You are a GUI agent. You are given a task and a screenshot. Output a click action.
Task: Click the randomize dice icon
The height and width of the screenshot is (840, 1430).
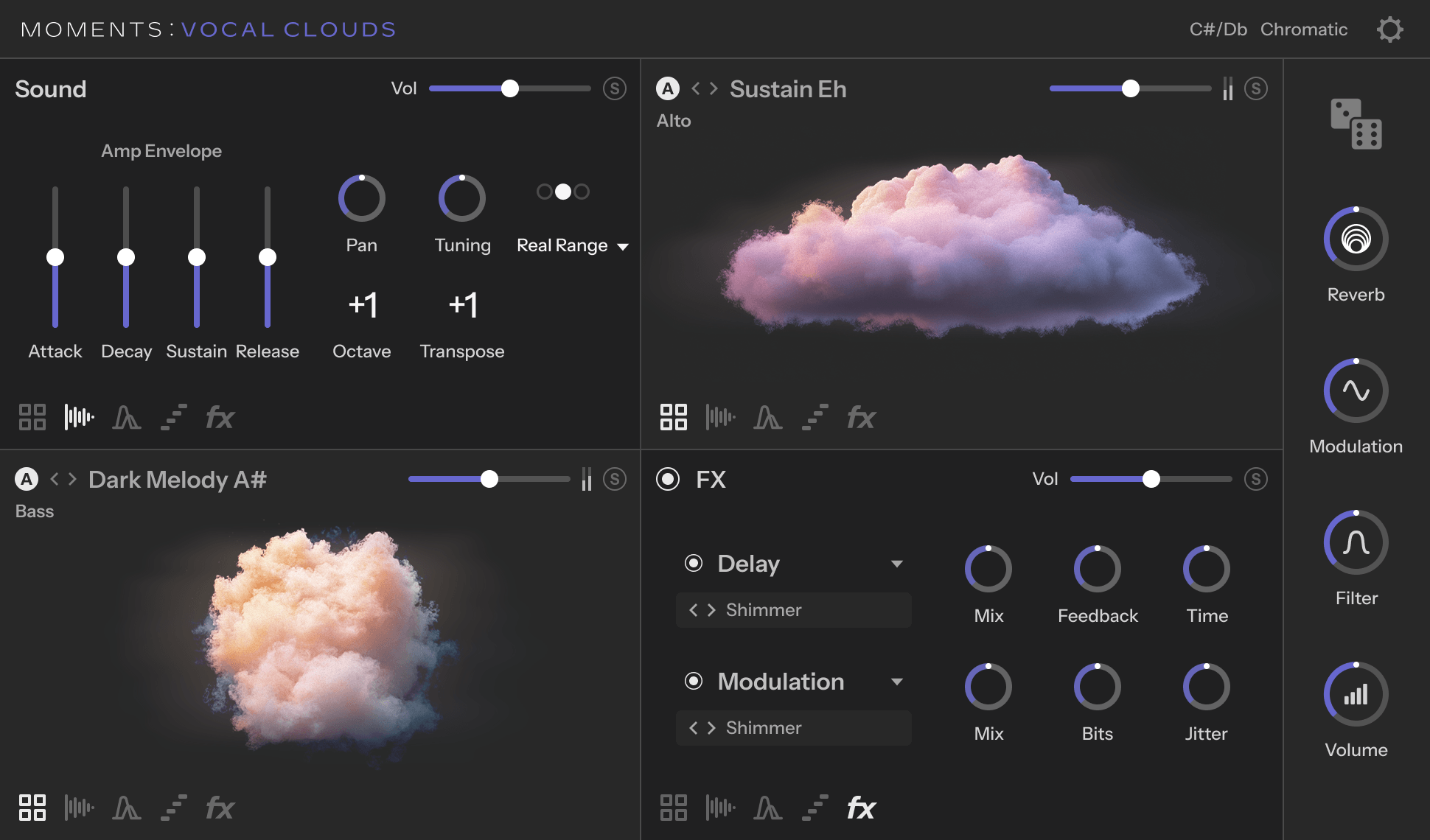(1356, 124)
